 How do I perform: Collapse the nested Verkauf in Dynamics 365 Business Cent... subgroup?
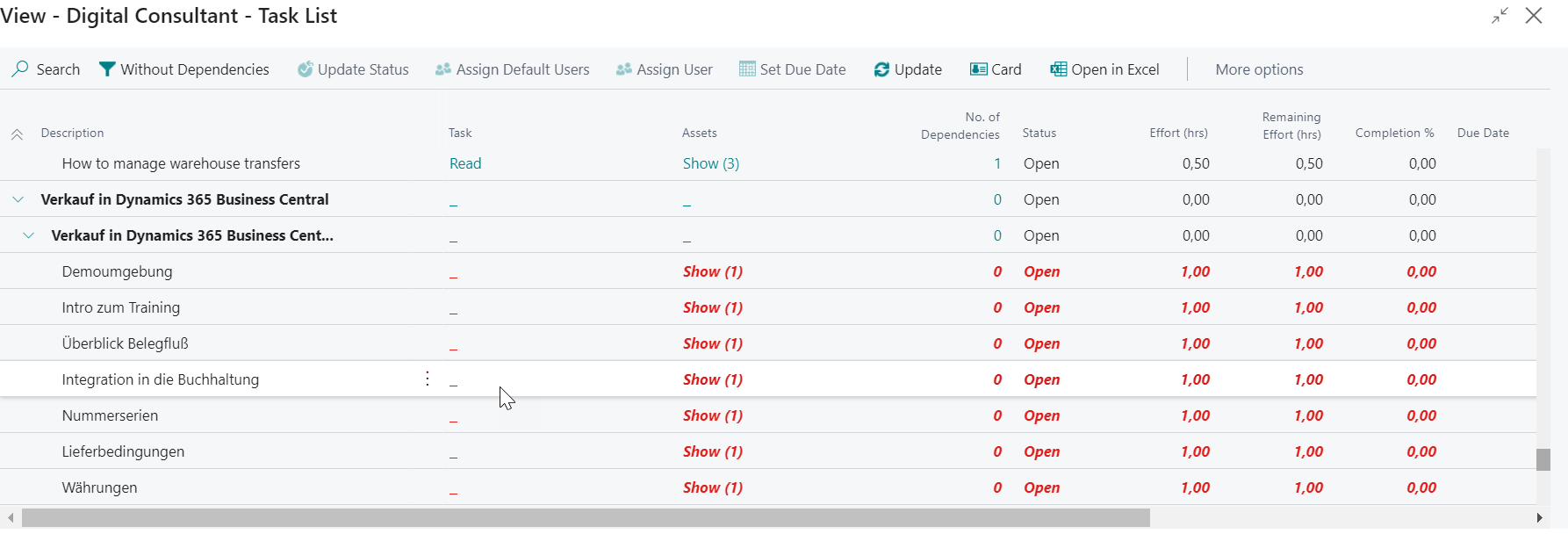tap(29, 235)
